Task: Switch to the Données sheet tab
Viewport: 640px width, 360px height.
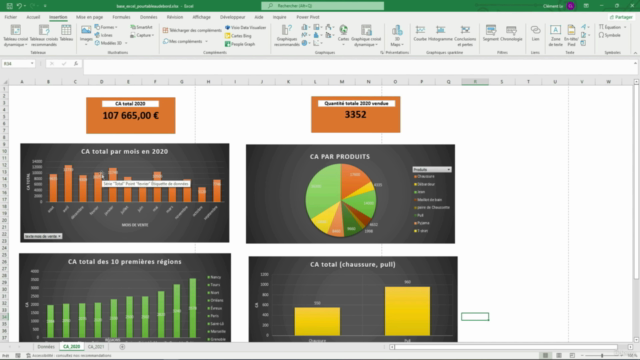Action: [x=46, y=347]
